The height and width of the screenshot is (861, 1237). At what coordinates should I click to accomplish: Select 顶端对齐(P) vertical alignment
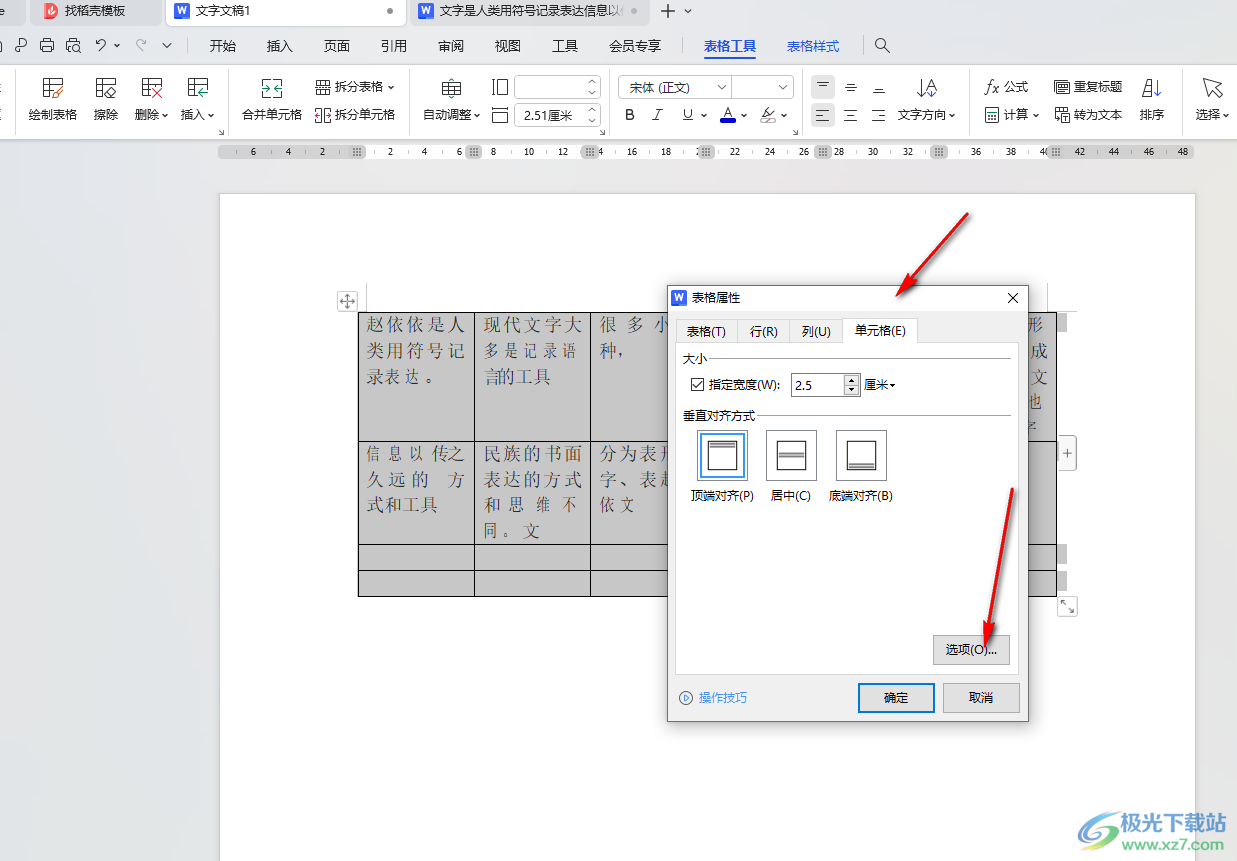pos(722,466)
